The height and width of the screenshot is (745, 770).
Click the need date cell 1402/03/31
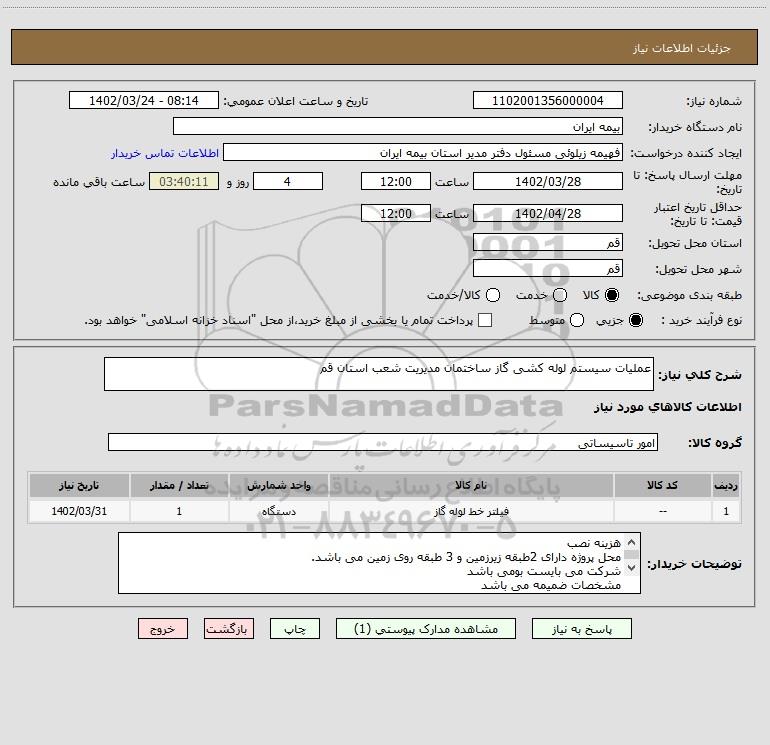coord(79,511)
